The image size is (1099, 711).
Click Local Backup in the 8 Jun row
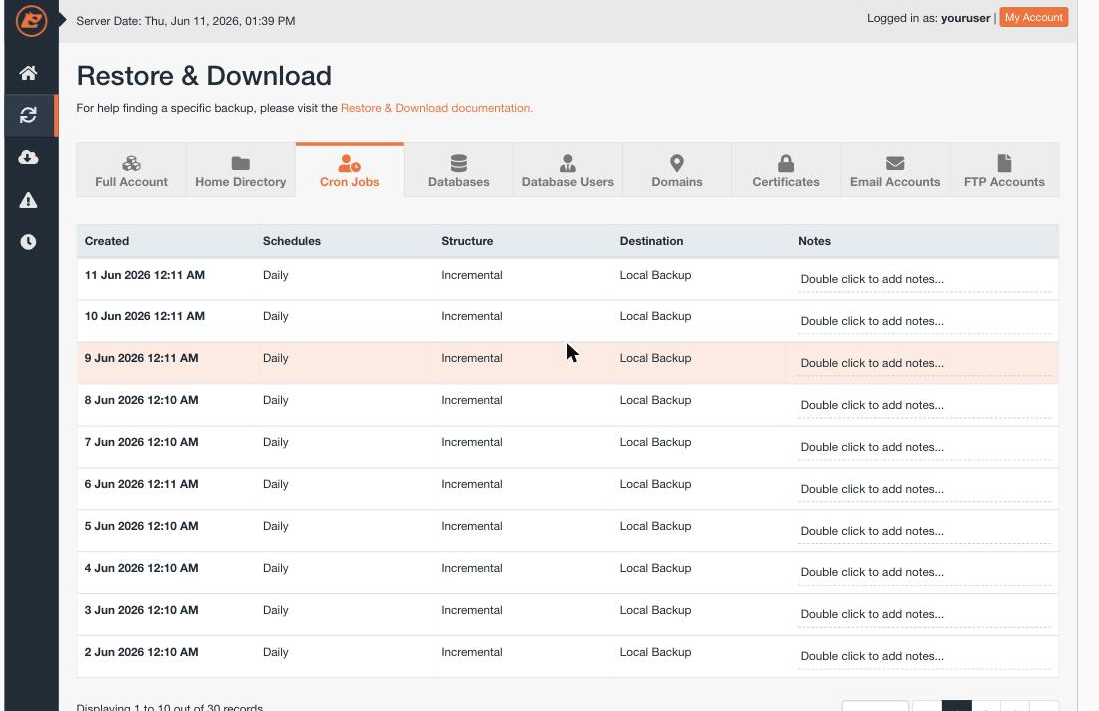tap(655, 400)
